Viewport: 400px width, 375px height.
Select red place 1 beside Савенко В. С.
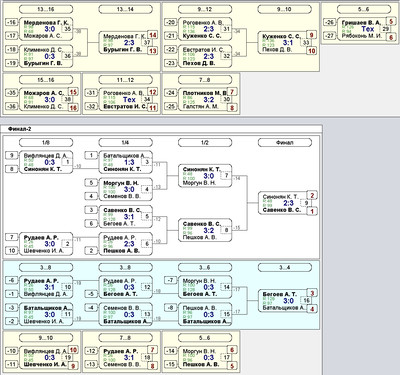[312, 211]
